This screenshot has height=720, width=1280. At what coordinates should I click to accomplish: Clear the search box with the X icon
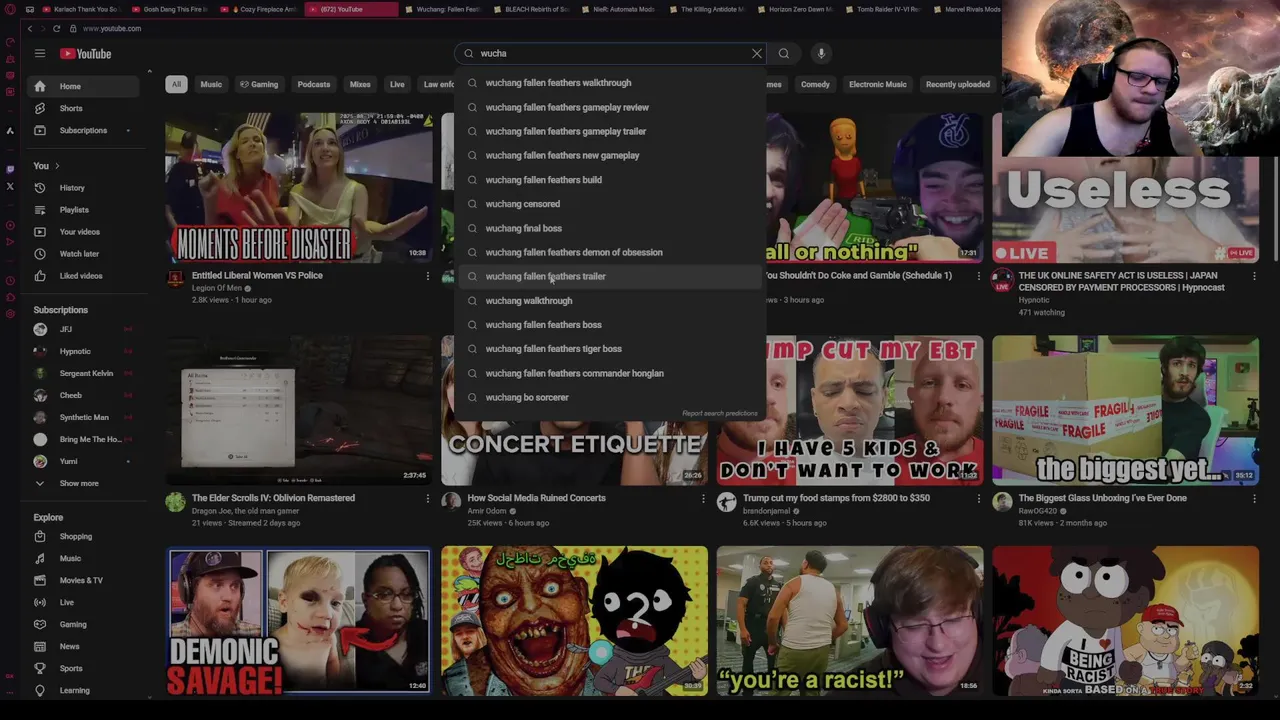point(757,53)
